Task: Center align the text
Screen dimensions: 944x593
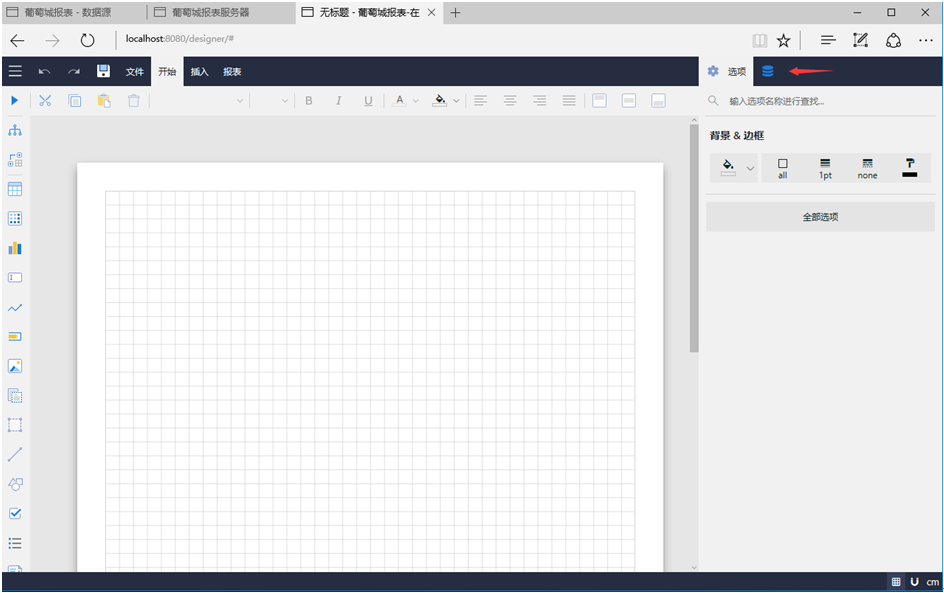Action: pyautogui.click(x=510, y=101)
